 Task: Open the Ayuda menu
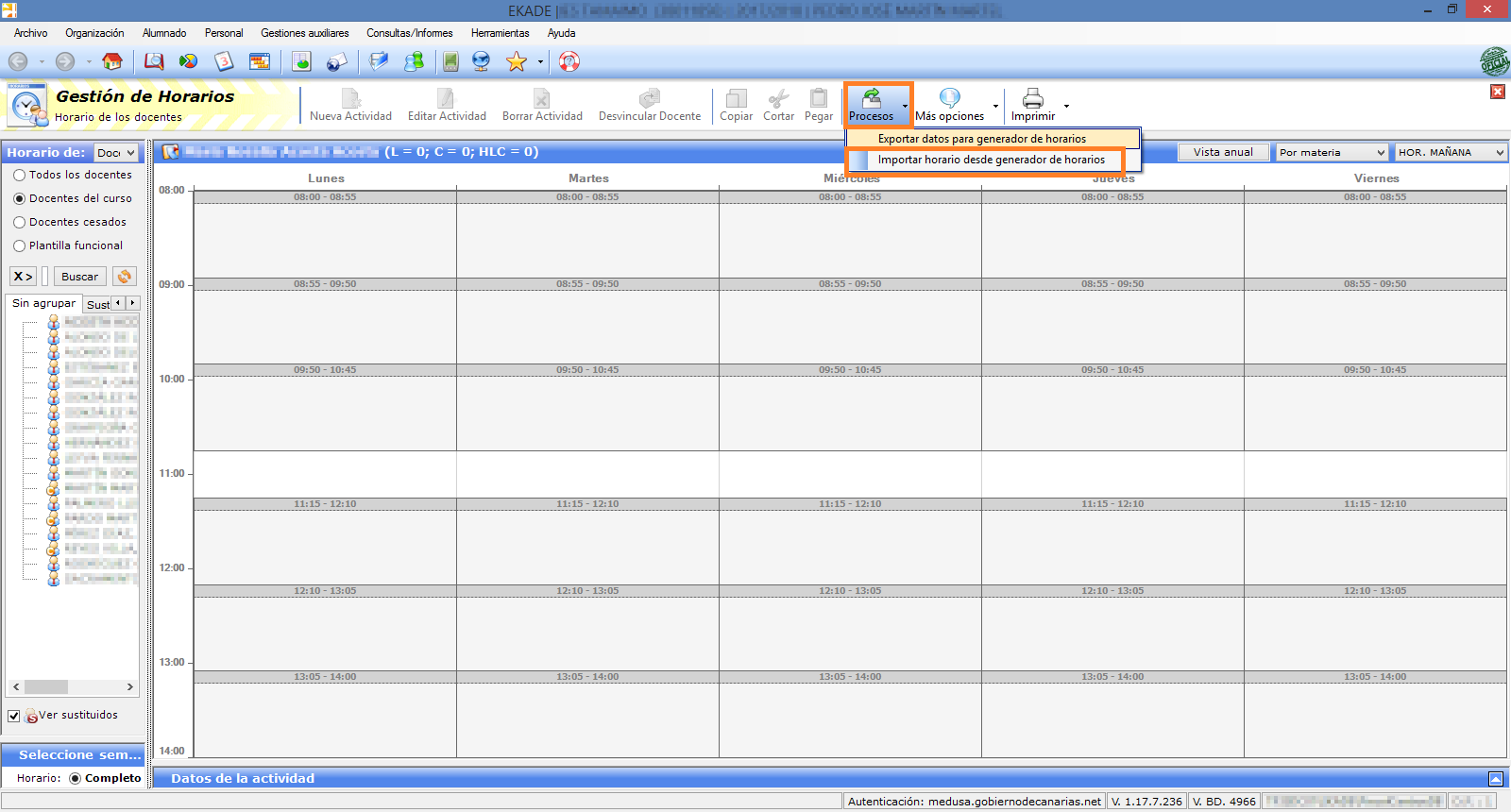click(x=562, y=33)
